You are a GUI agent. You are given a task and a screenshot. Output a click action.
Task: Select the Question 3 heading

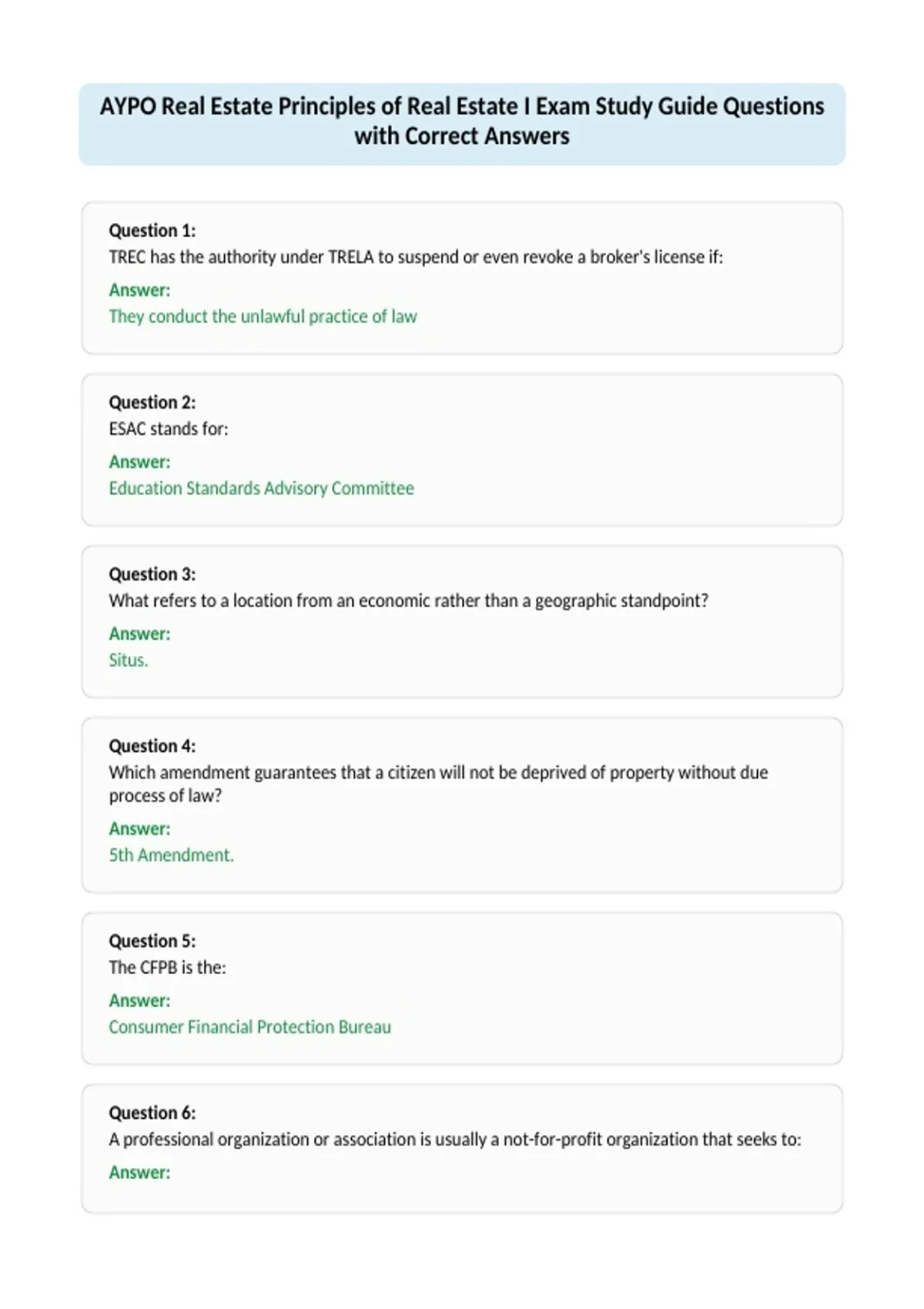(152, 574)
